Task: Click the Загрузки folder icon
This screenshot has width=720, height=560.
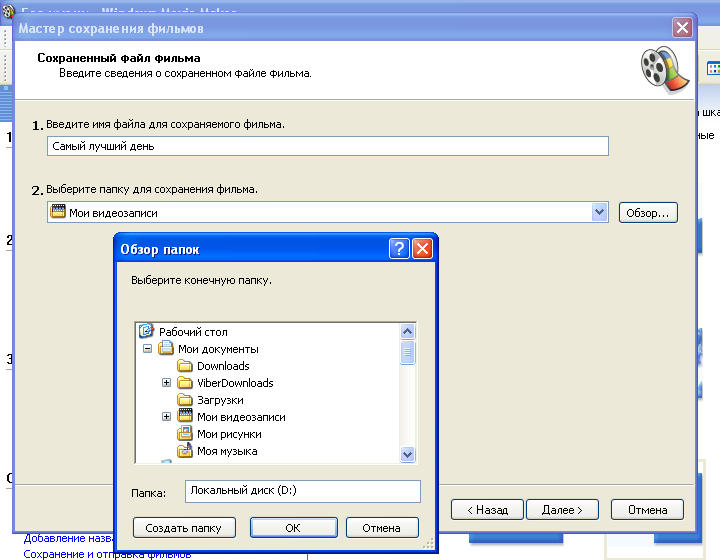Action: coord(185,399)
